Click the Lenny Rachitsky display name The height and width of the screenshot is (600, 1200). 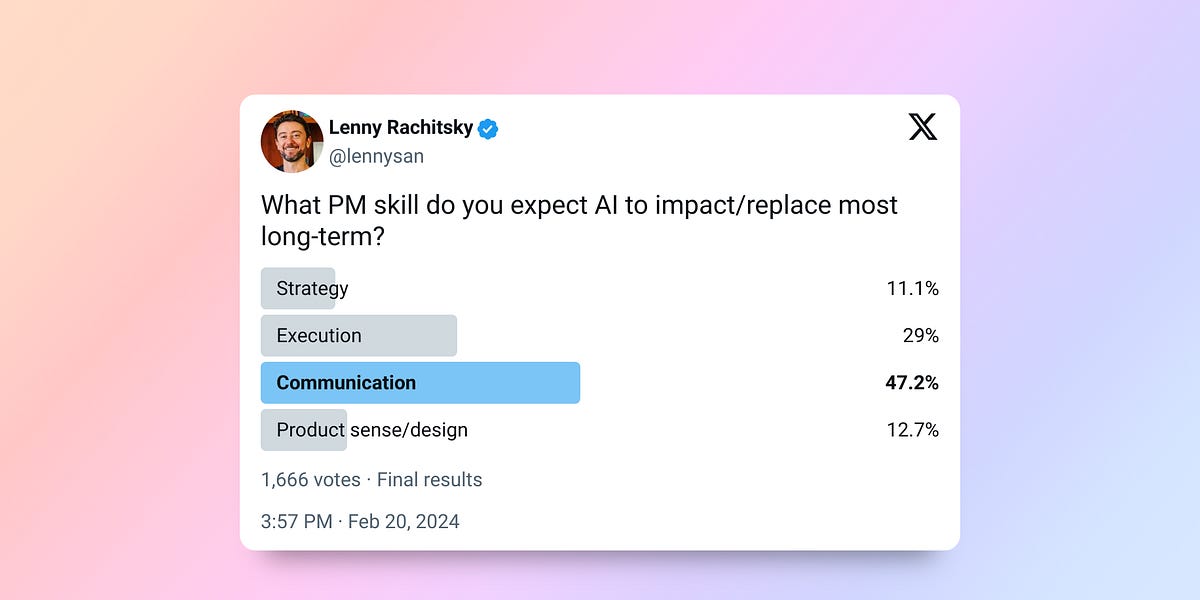click(400, 129)
